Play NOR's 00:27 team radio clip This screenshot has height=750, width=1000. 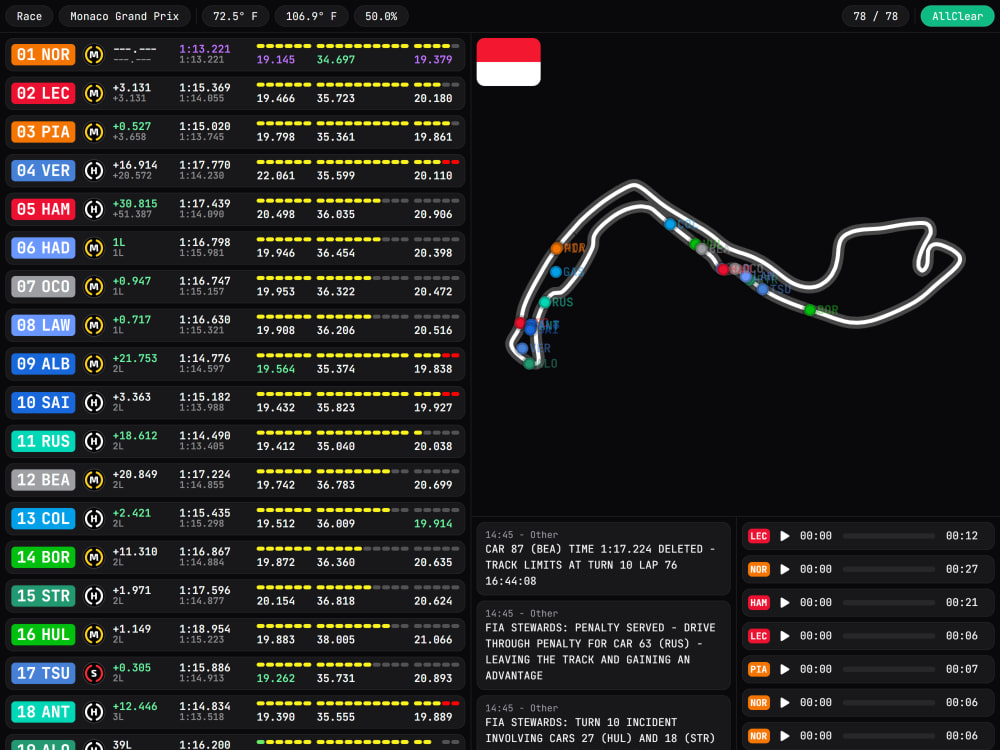785,569
